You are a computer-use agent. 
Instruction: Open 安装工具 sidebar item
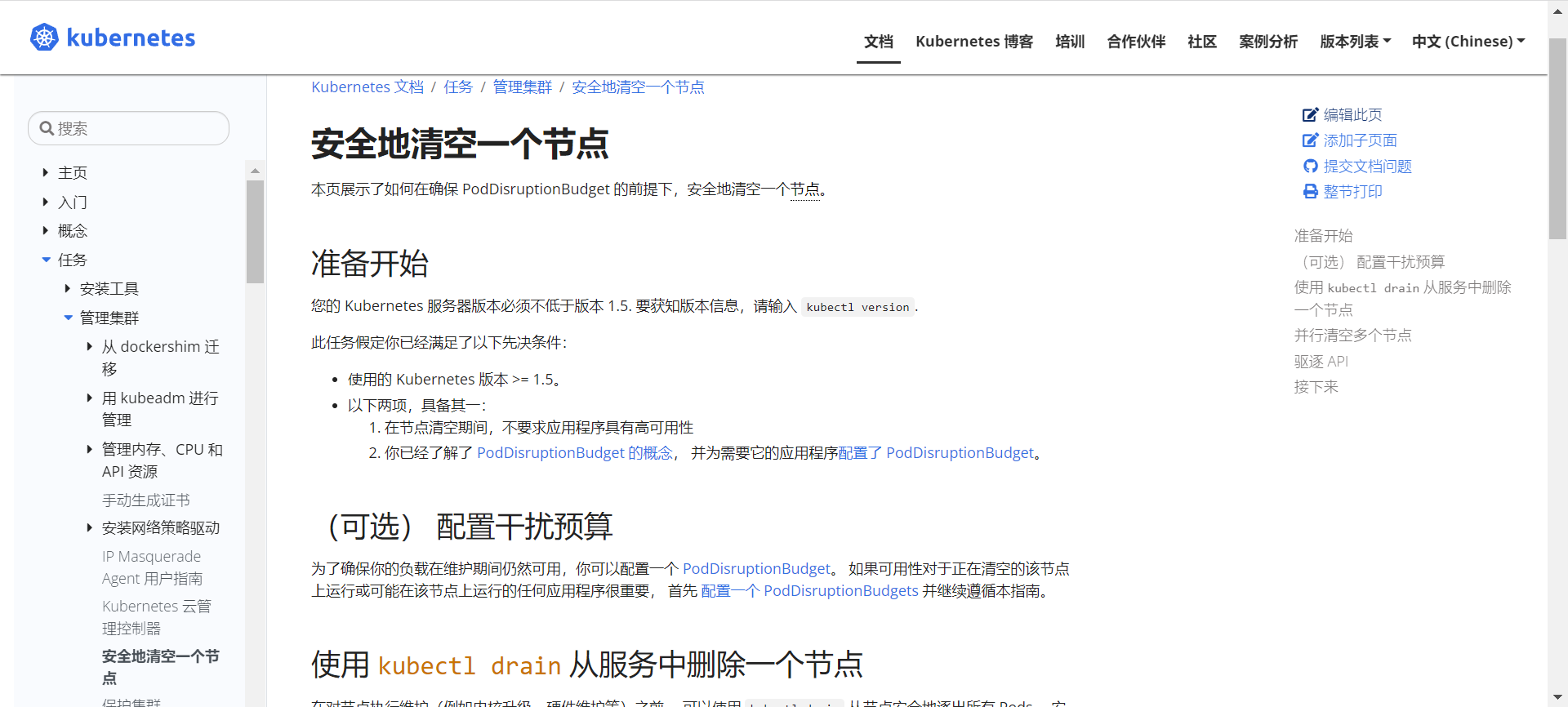pyautogui.click(x=109, y=288)
